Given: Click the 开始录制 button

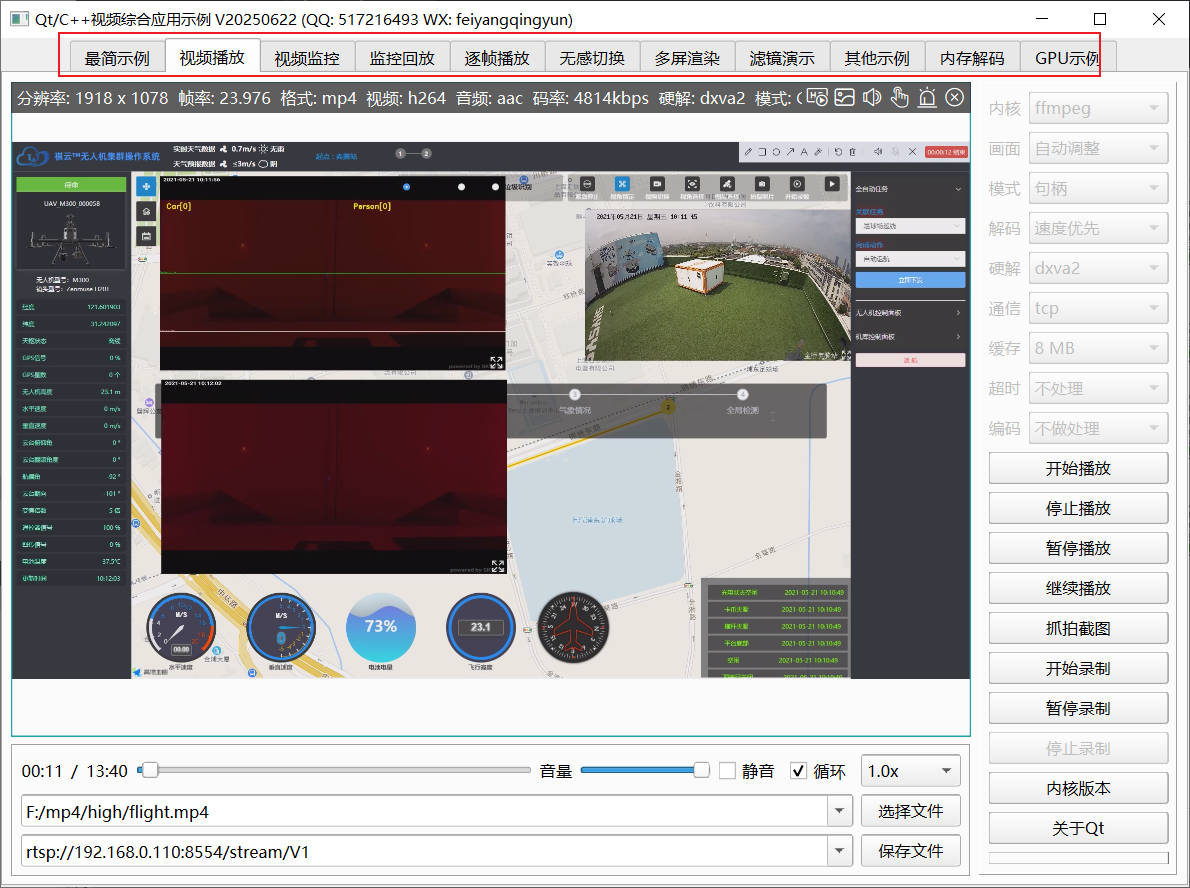Looking at the screenshot, I should 1078,668.
